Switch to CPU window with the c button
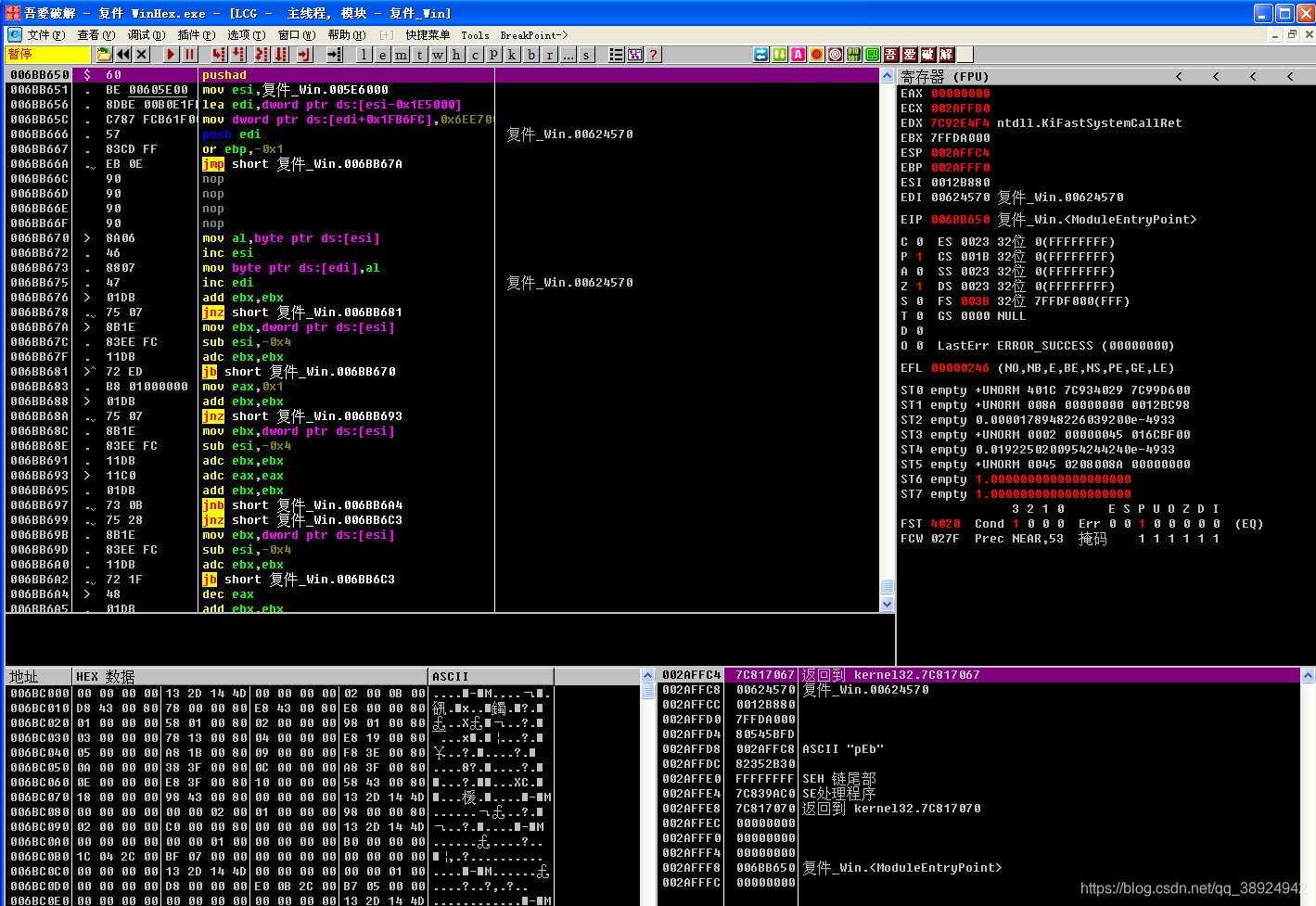 tap(475, 55)
